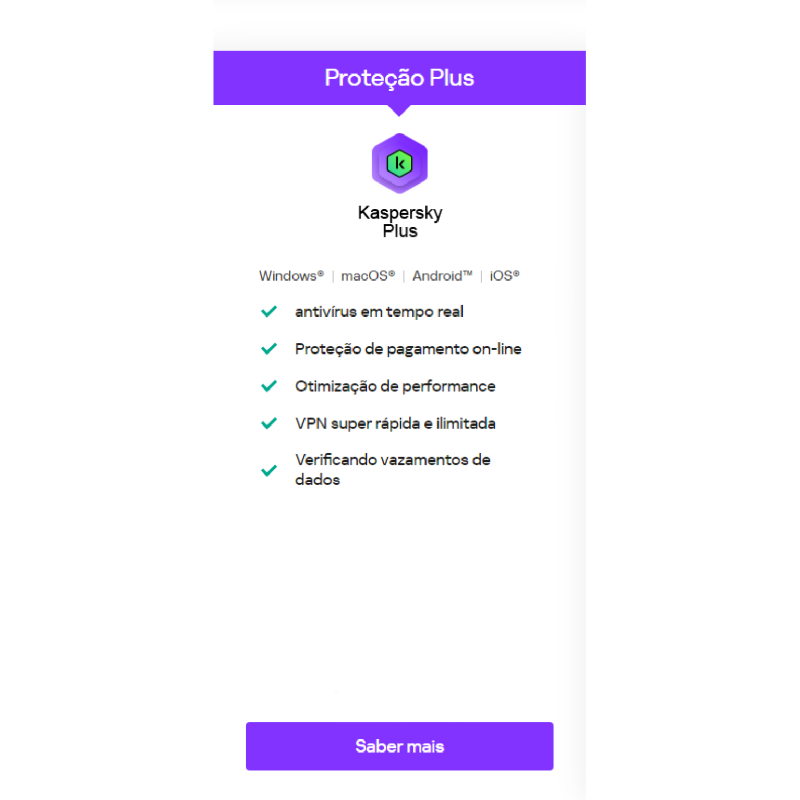Click the Kaspersky Plus product name
Viewport: 800px width, 800px height.
(x=400, y=221)
